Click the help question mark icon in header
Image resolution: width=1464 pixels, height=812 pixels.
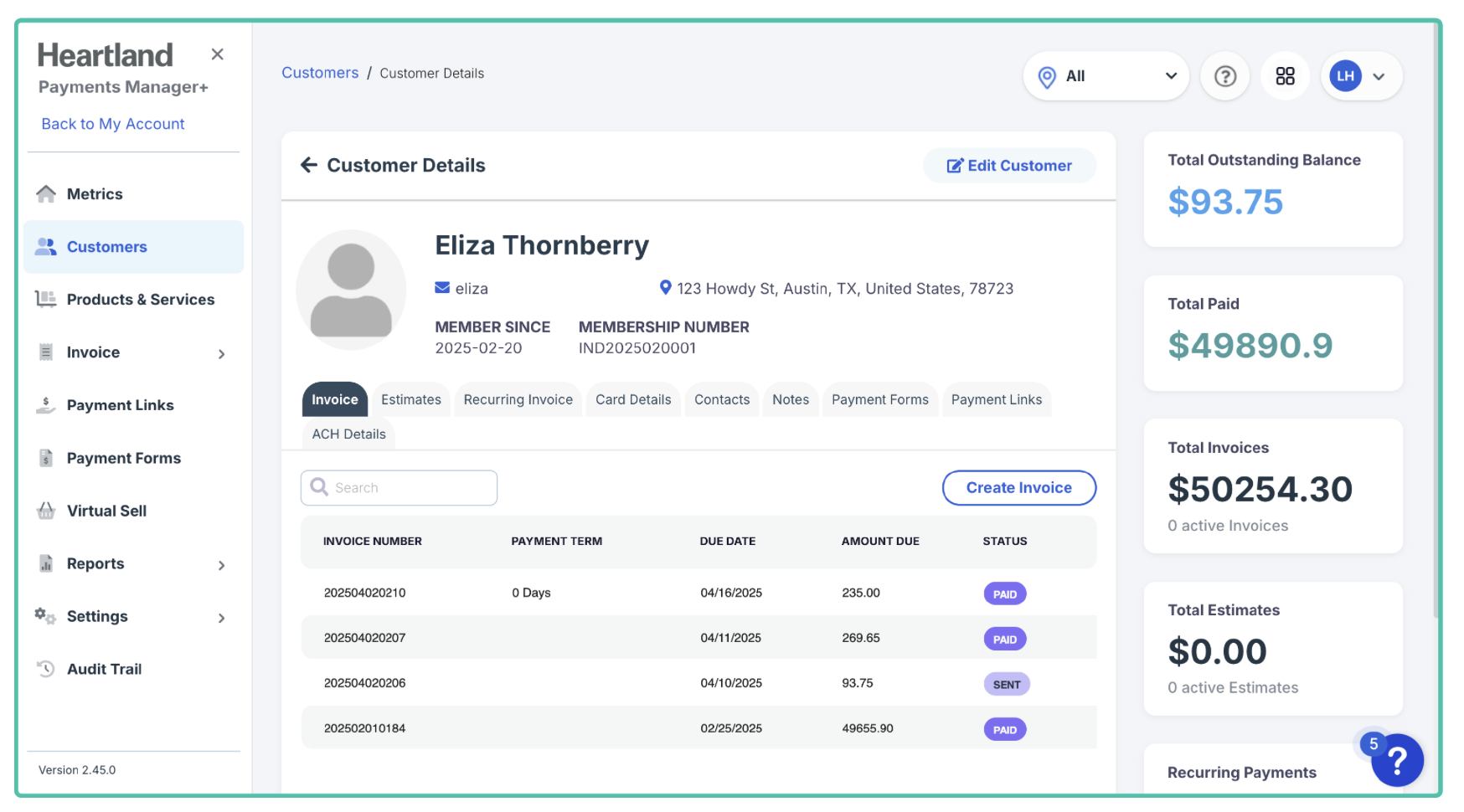coord(1224,77)
